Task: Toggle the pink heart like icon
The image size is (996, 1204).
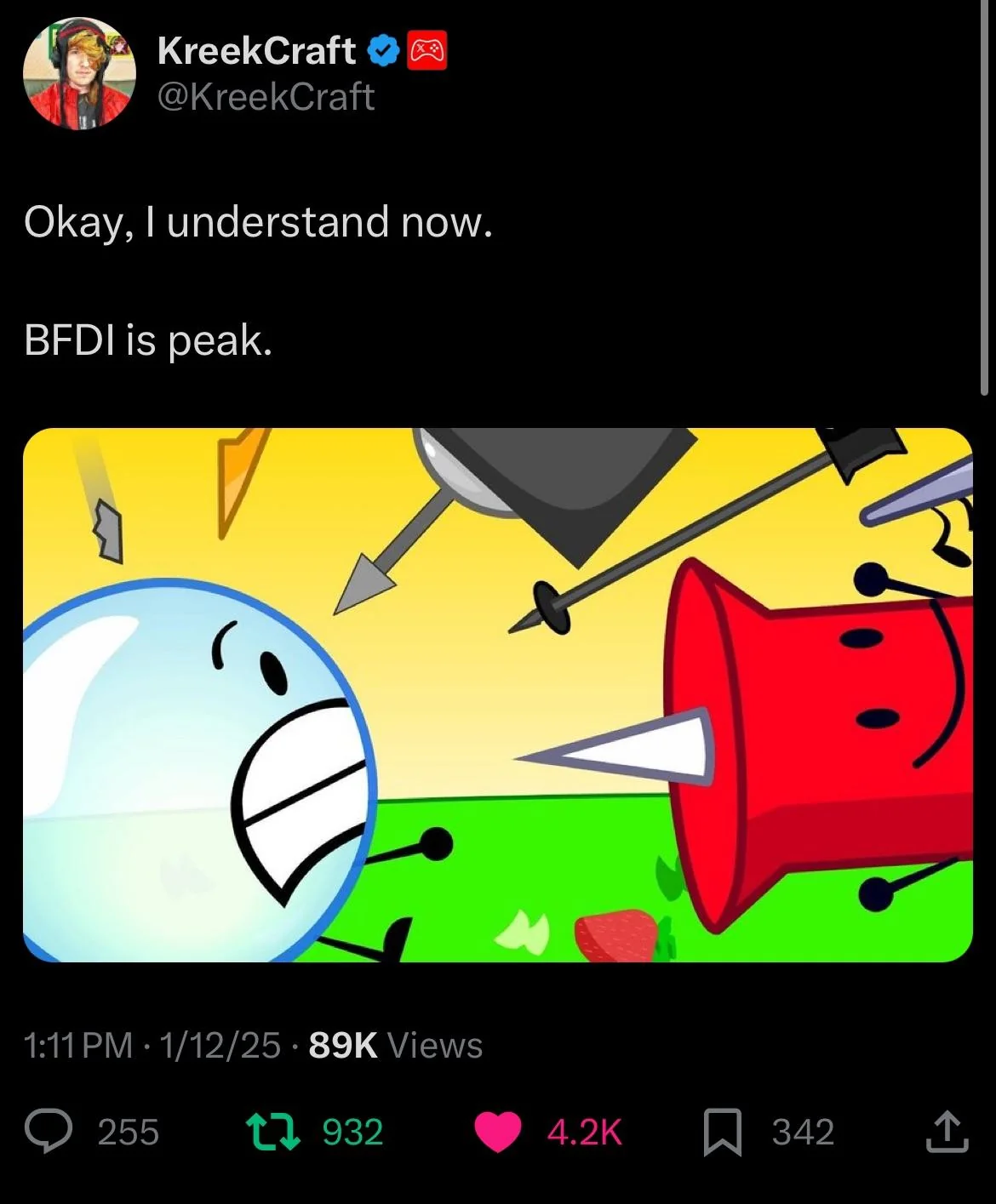Action: (x=497, y=1133)
